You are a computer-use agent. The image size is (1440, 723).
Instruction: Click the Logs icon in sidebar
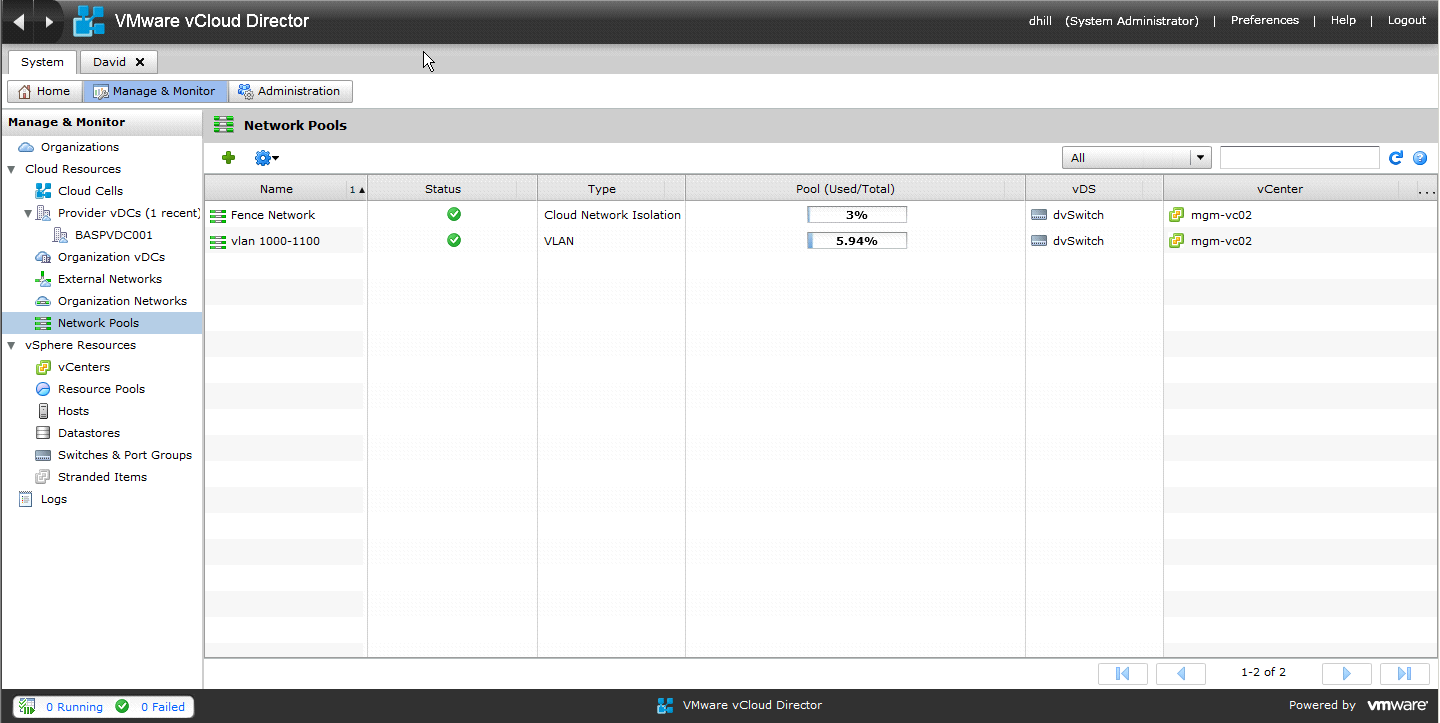click(x=26, y=499)
